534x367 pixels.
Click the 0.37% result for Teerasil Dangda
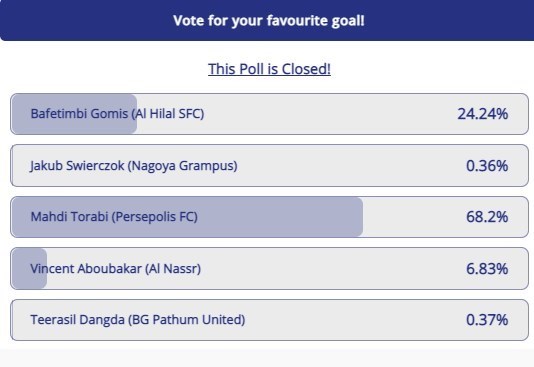pos(487,320)
